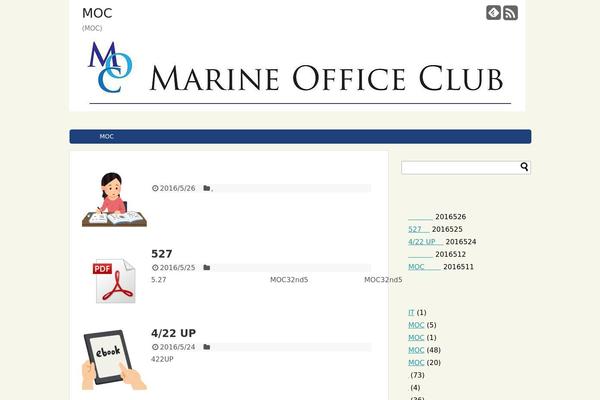The image size is (600, 400).
Task: Select the MOC item in navigation bar
Action: pos(106,137)
